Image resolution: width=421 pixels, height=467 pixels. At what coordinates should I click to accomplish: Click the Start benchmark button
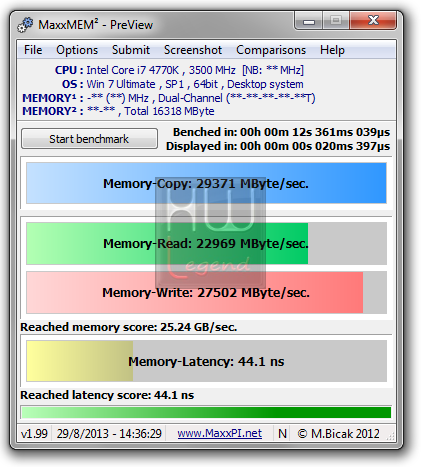(89, 139)
